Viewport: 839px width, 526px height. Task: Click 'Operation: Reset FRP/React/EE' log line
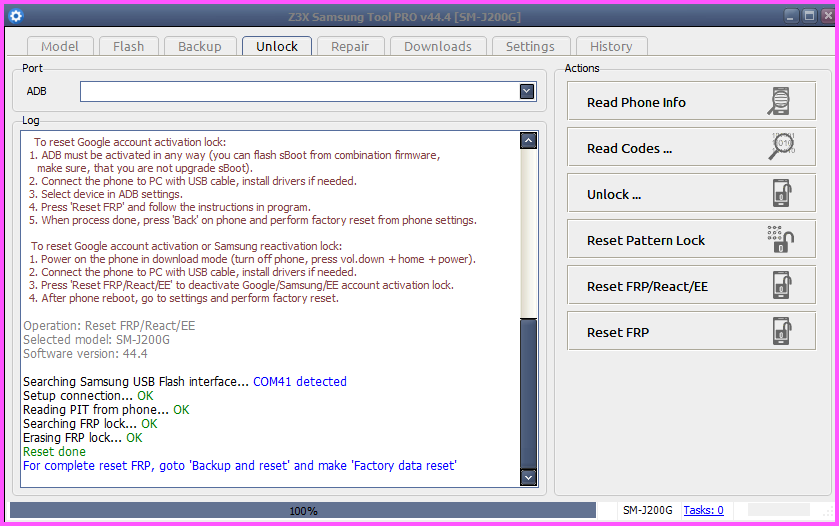point(109,326)
